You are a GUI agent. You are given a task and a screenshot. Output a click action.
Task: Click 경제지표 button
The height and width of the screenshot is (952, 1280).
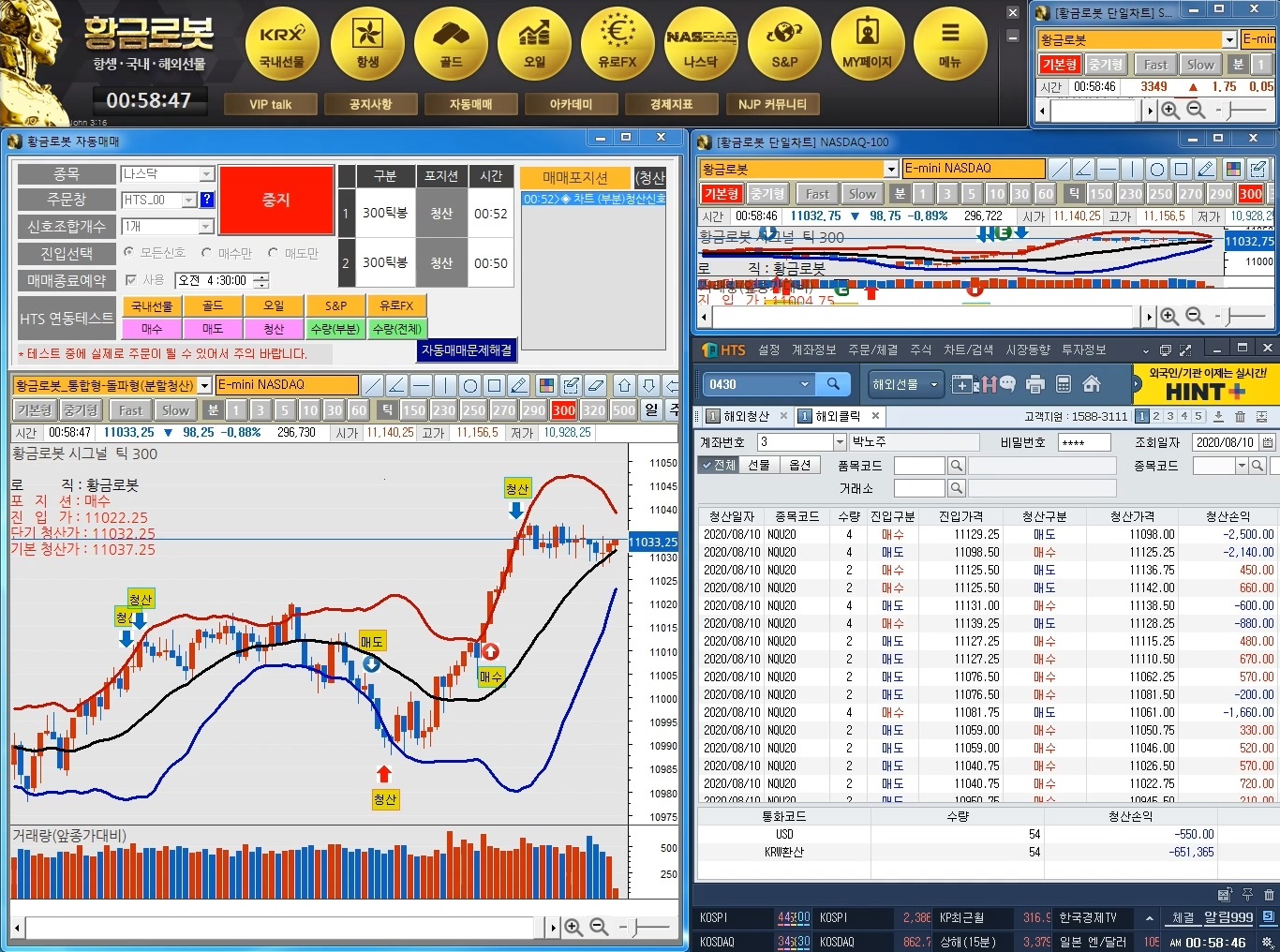(671, 104)
